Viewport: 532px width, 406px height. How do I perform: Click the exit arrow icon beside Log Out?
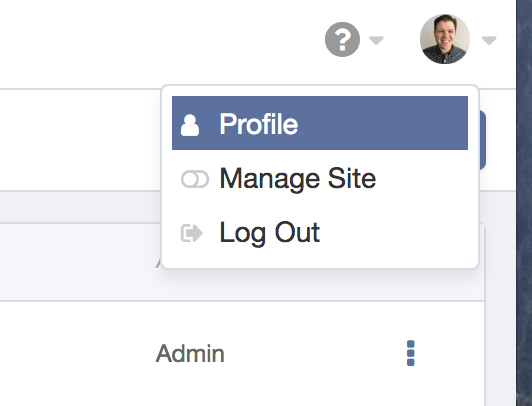(192, 233)
